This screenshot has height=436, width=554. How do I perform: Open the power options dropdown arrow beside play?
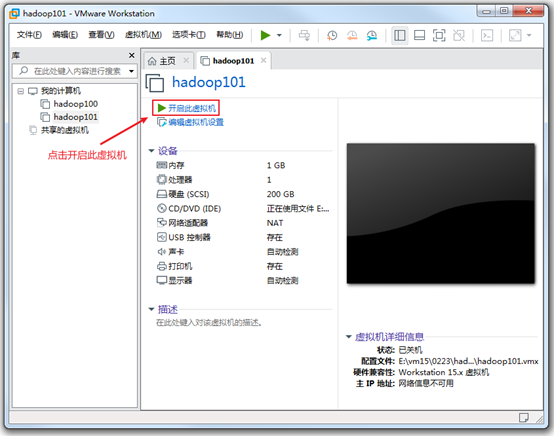point(279,35)
